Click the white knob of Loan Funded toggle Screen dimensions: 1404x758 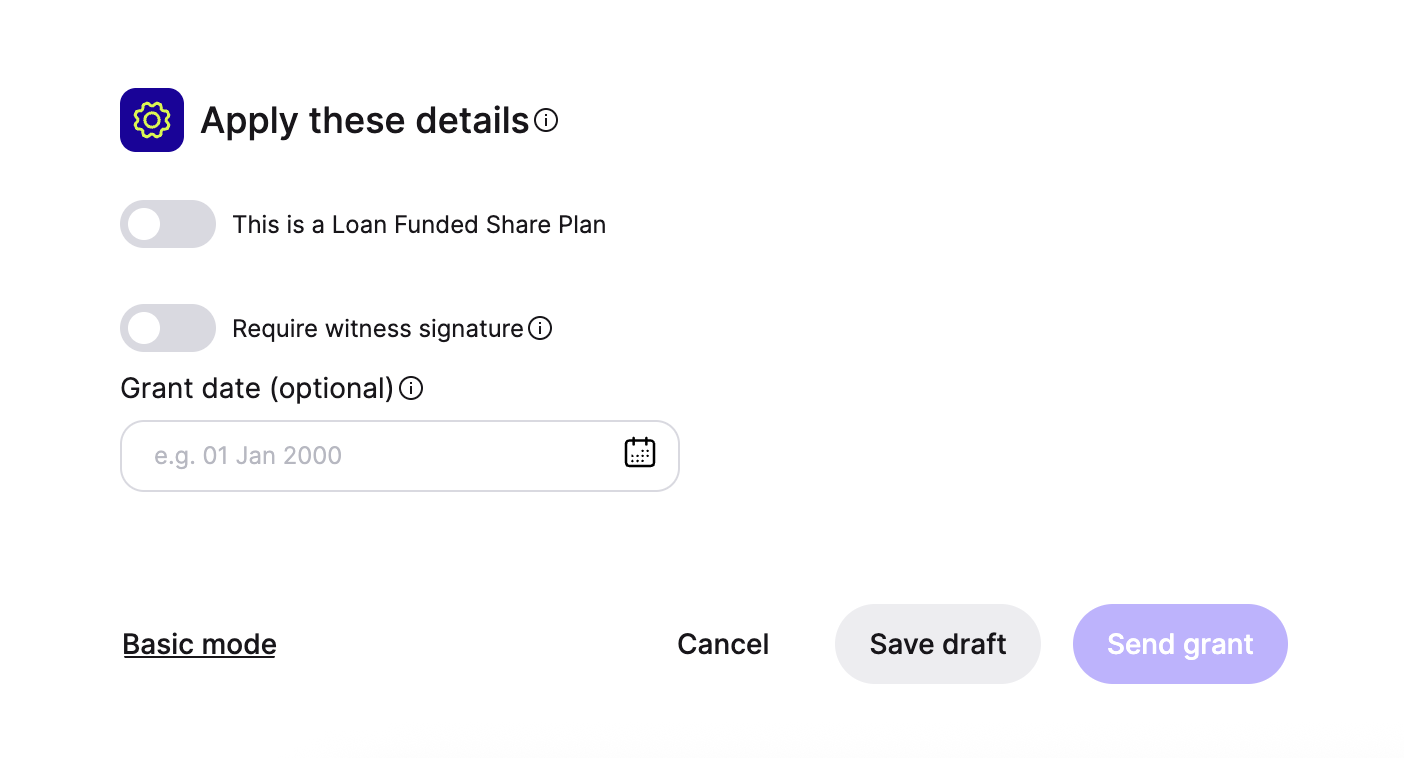(x=145, y=224)
